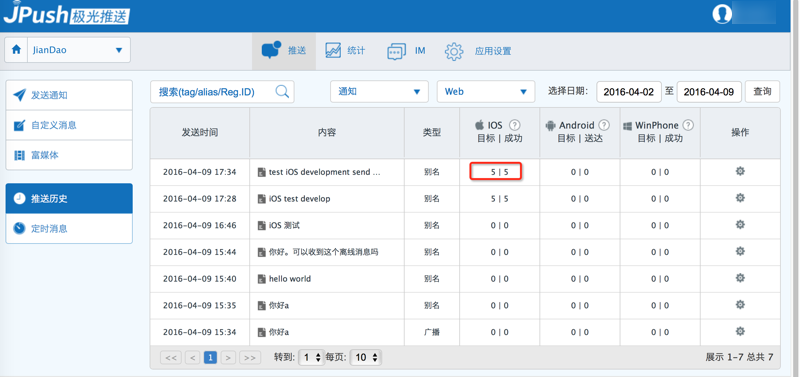The image size is (800, 377).
Task: Click the 查询 button
Action: click(x=762, y=92)
